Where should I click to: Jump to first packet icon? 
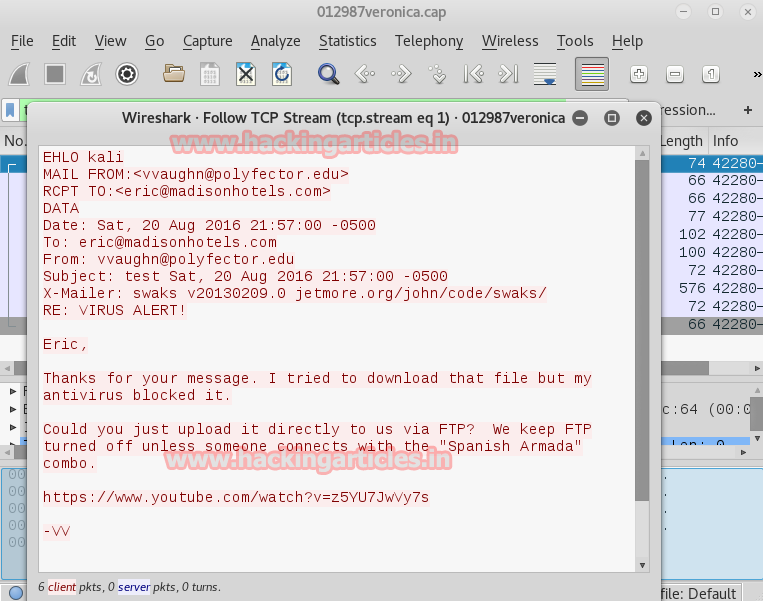pos(473,74)
